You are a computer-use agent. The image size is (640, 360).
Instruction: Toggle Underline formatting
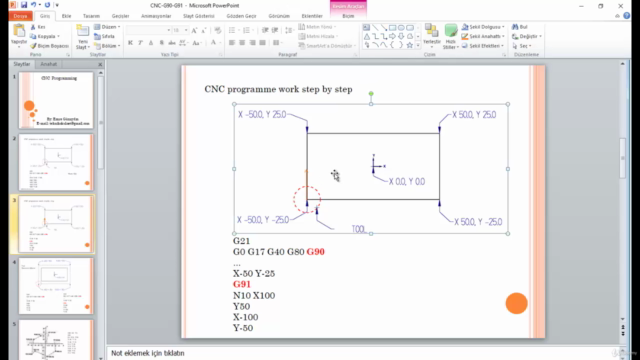point(151,42)
